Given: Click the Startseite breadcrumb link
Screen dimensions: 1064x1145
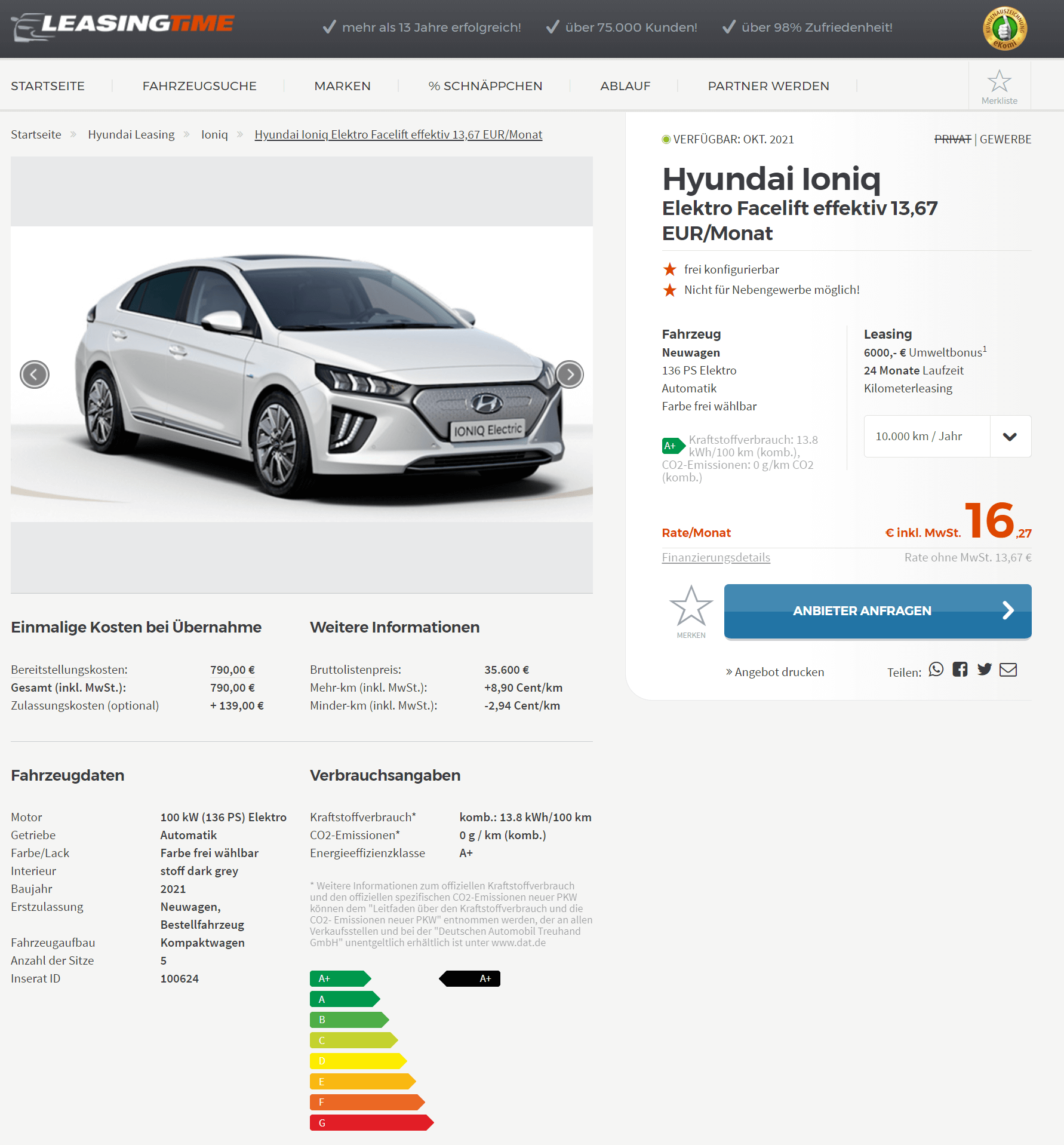Looking at the screenshot, I should point(36,134).
